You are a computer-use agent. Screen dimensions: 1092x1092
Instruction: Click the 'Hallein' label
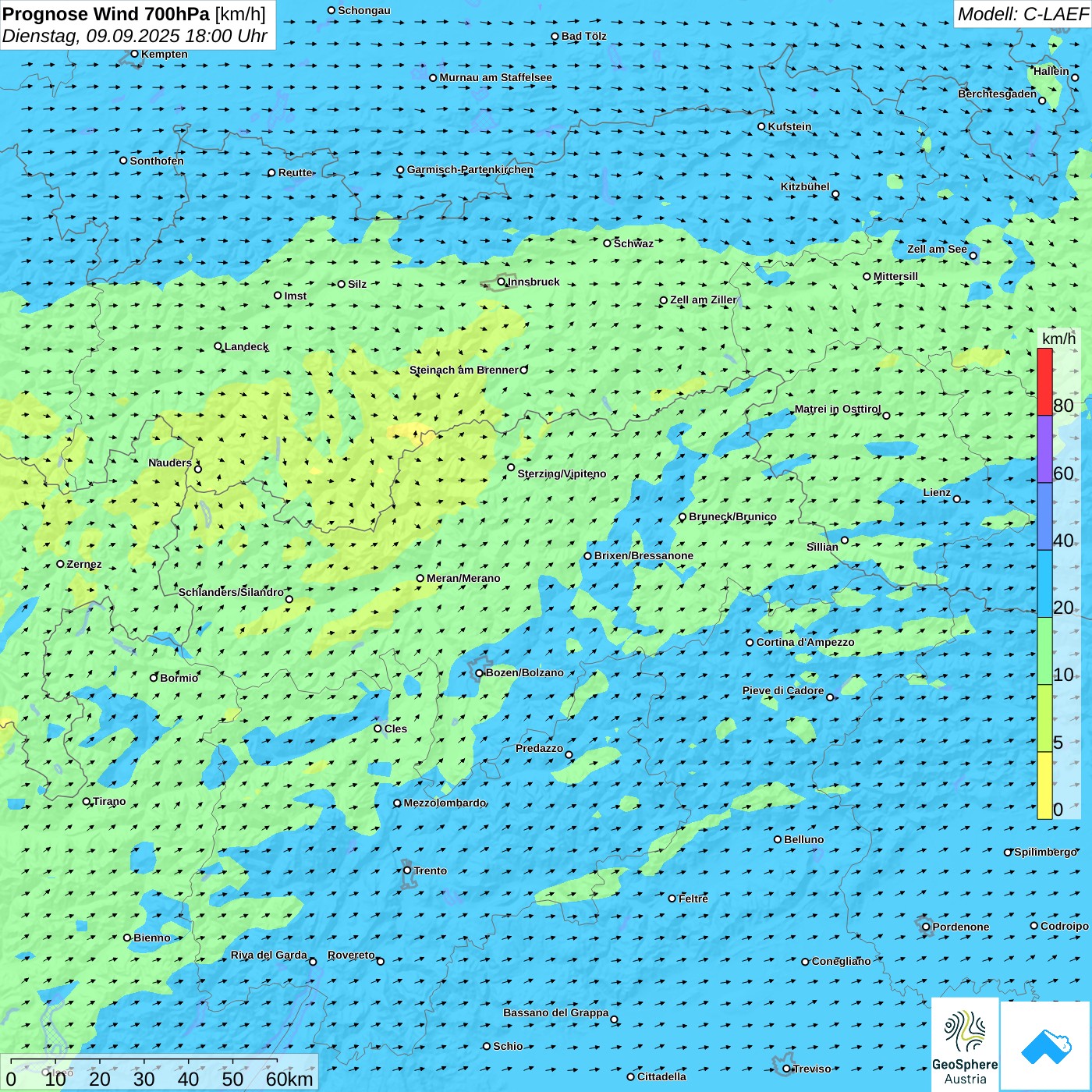click(1051, 71)
